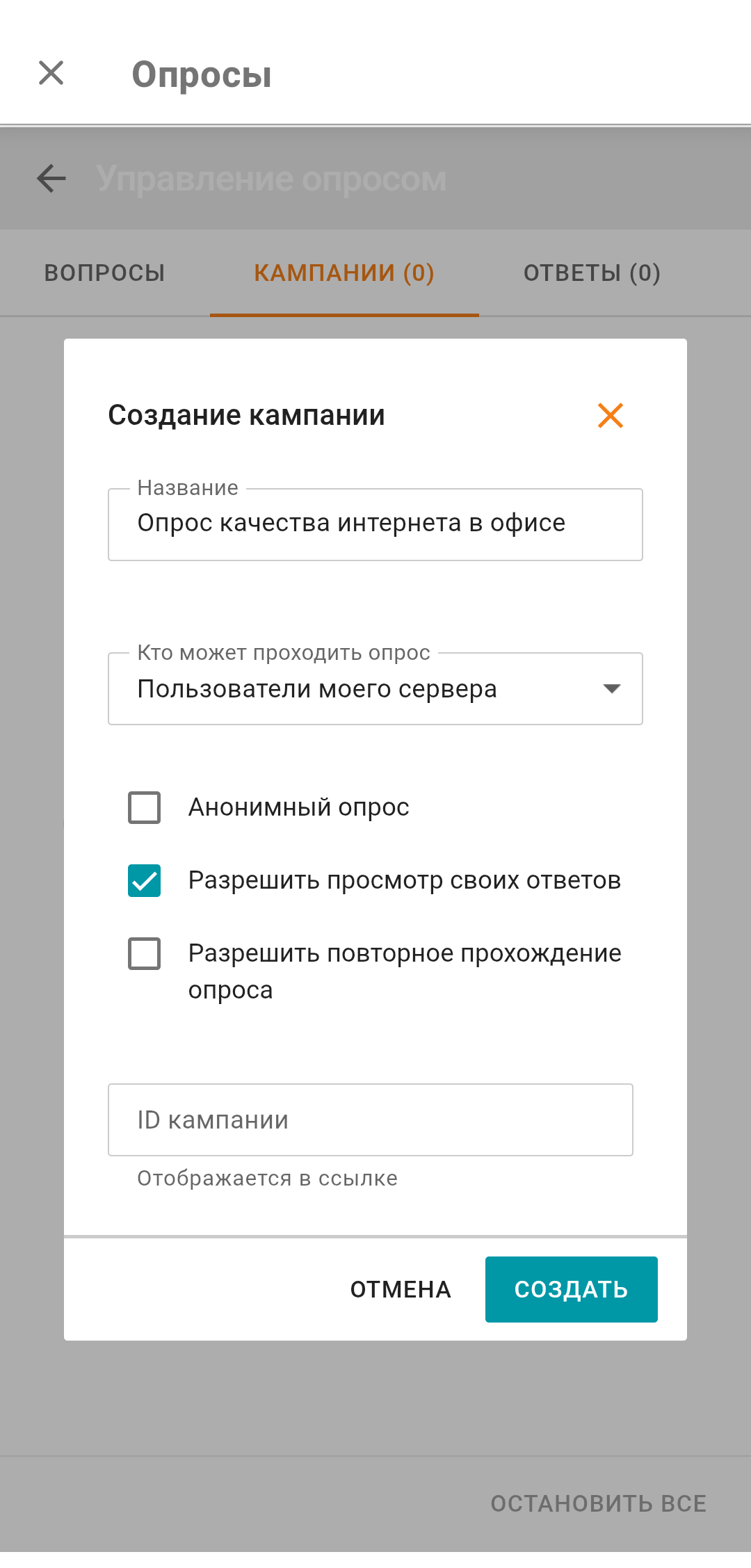Screen dimensions: 751x1568
Task: Open the Пользователи моего сервера dropdown
Action: (317, 689)
